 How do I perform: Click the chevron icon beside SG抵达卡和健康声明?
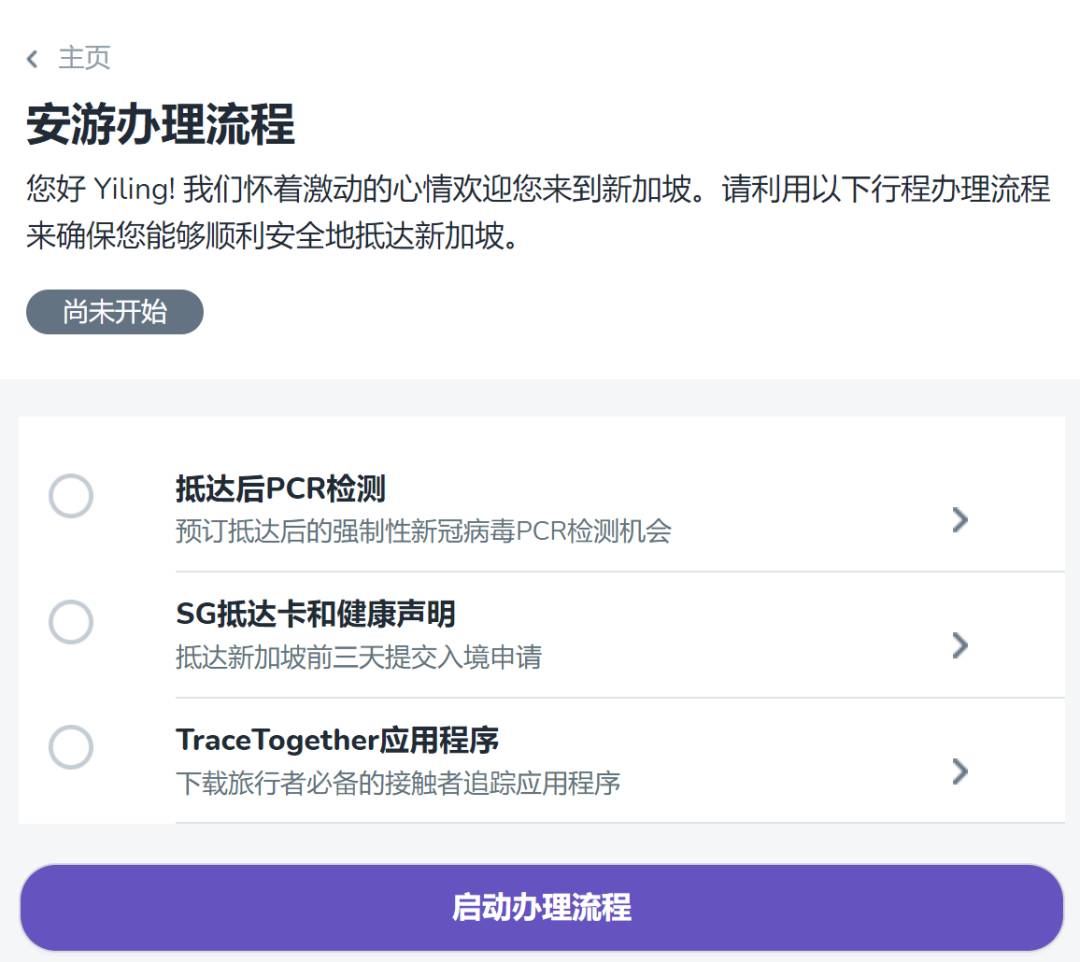click(960, 645)
